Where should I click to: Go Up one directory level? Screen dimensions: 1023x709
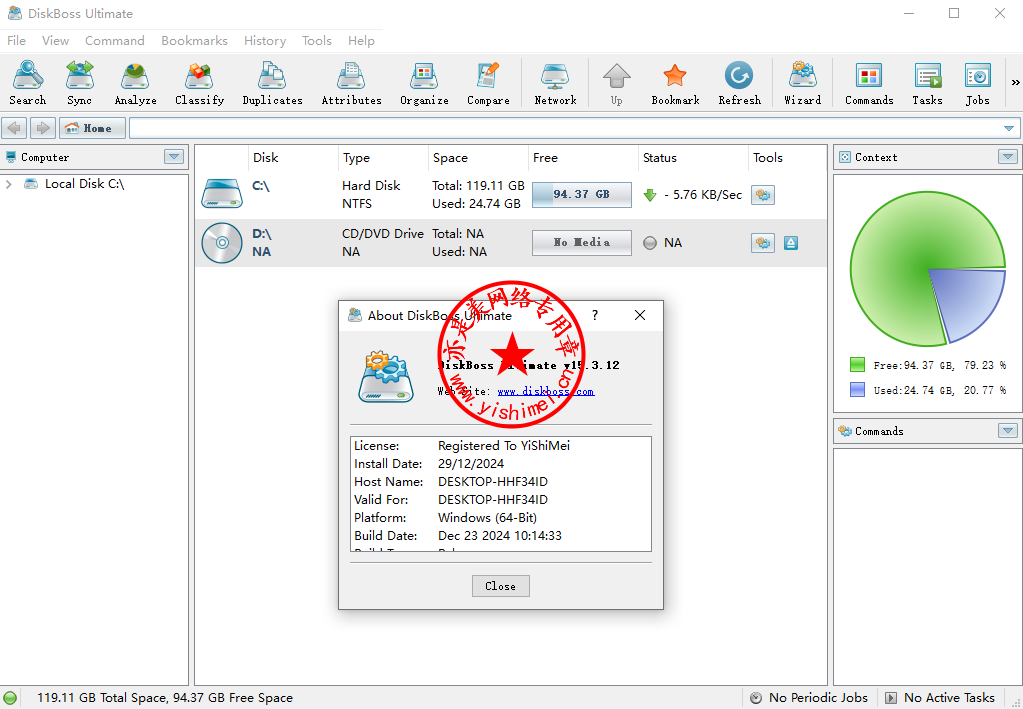pyautogui.click(x=617, y=82)
